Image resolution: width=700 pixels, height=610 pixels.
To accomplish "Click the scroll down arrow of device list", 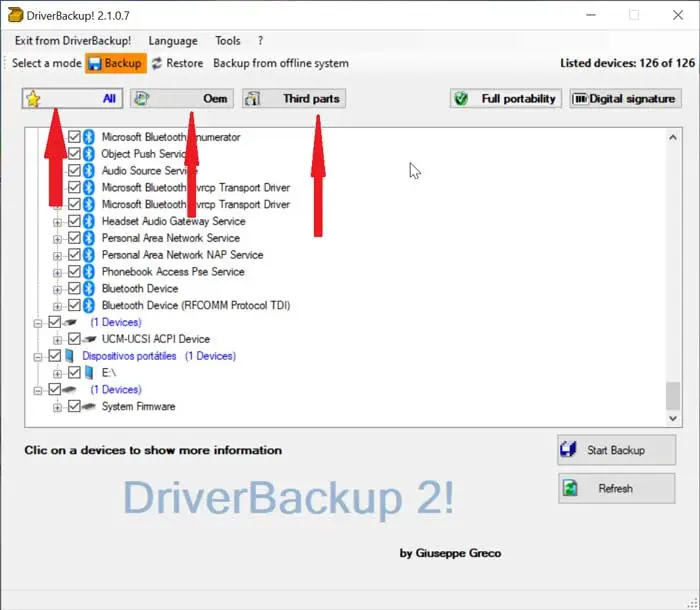I will coord(673,418).
